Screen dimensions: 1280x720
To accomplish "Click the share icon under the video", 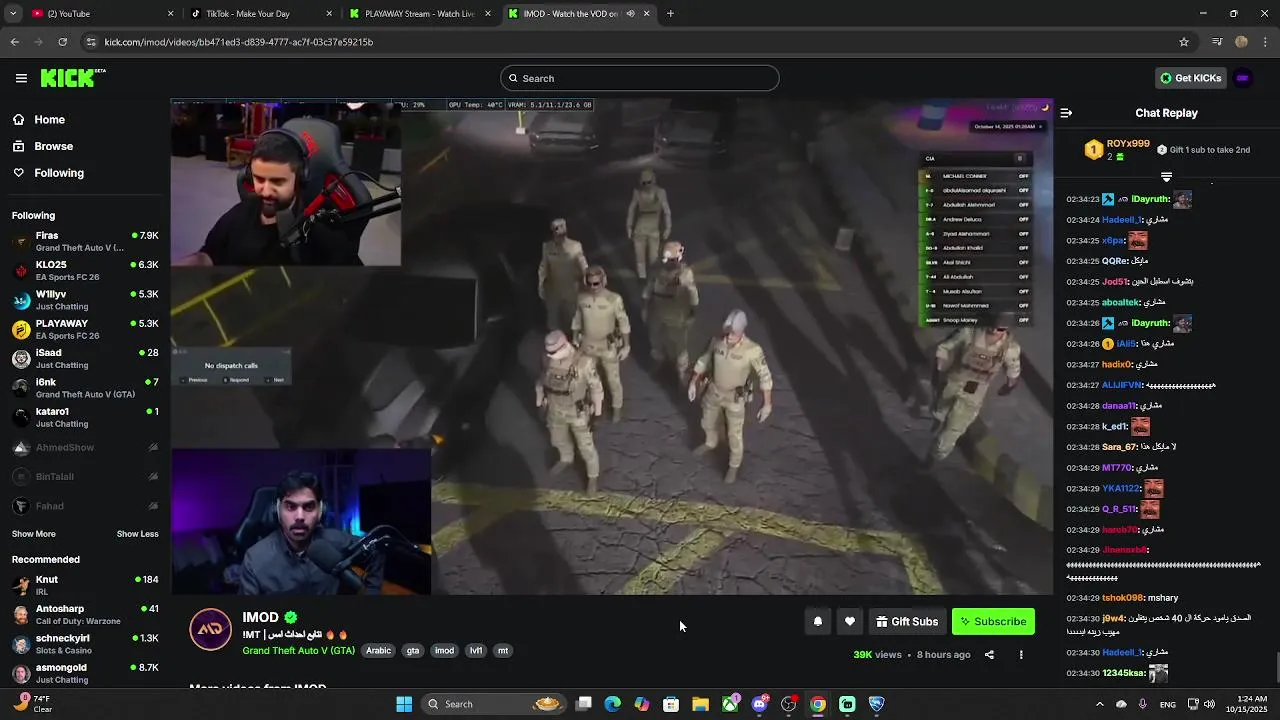I will 989,655.
